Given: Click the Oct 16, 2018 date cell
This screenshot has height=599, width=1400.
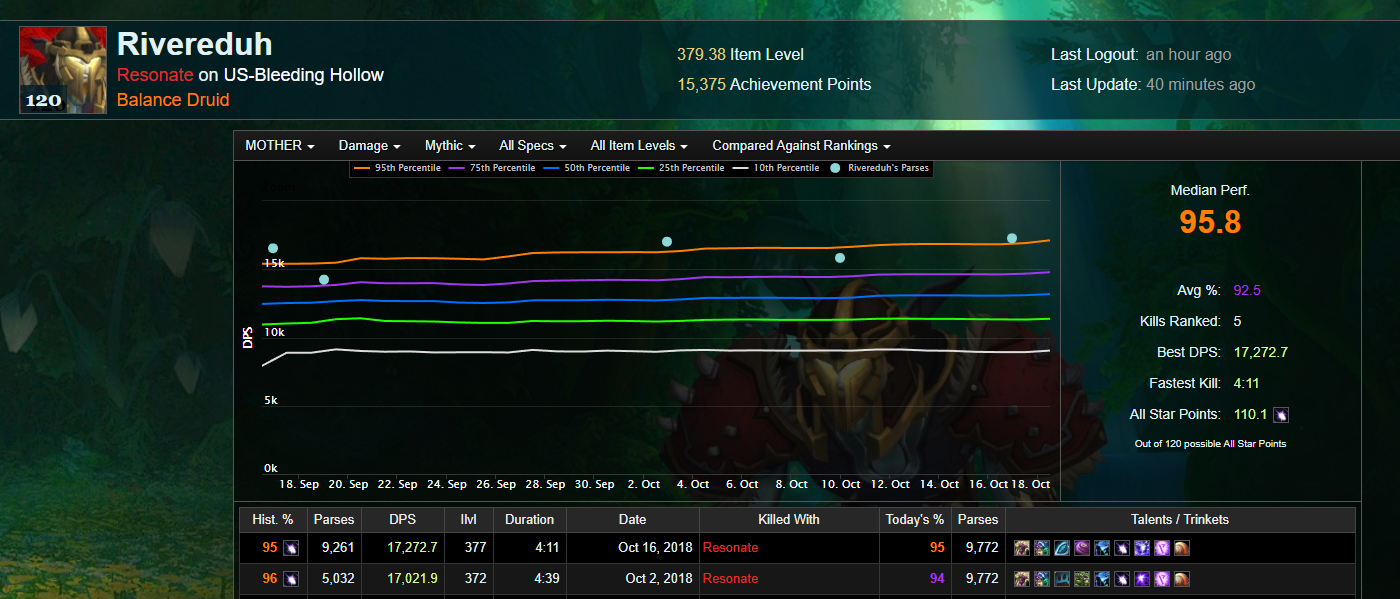Looking at the screenshot, I should coord(633,548).
